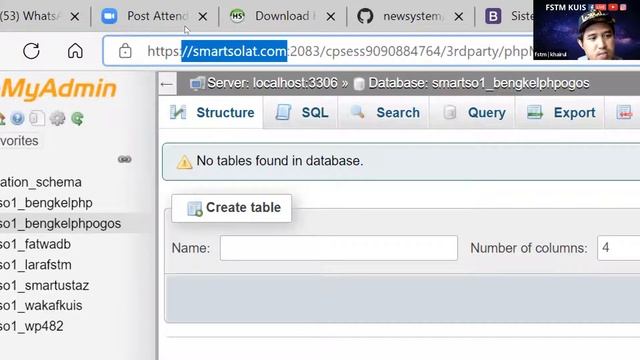Select so1_bengkelphpogos database in sidebar

(60, 224)
